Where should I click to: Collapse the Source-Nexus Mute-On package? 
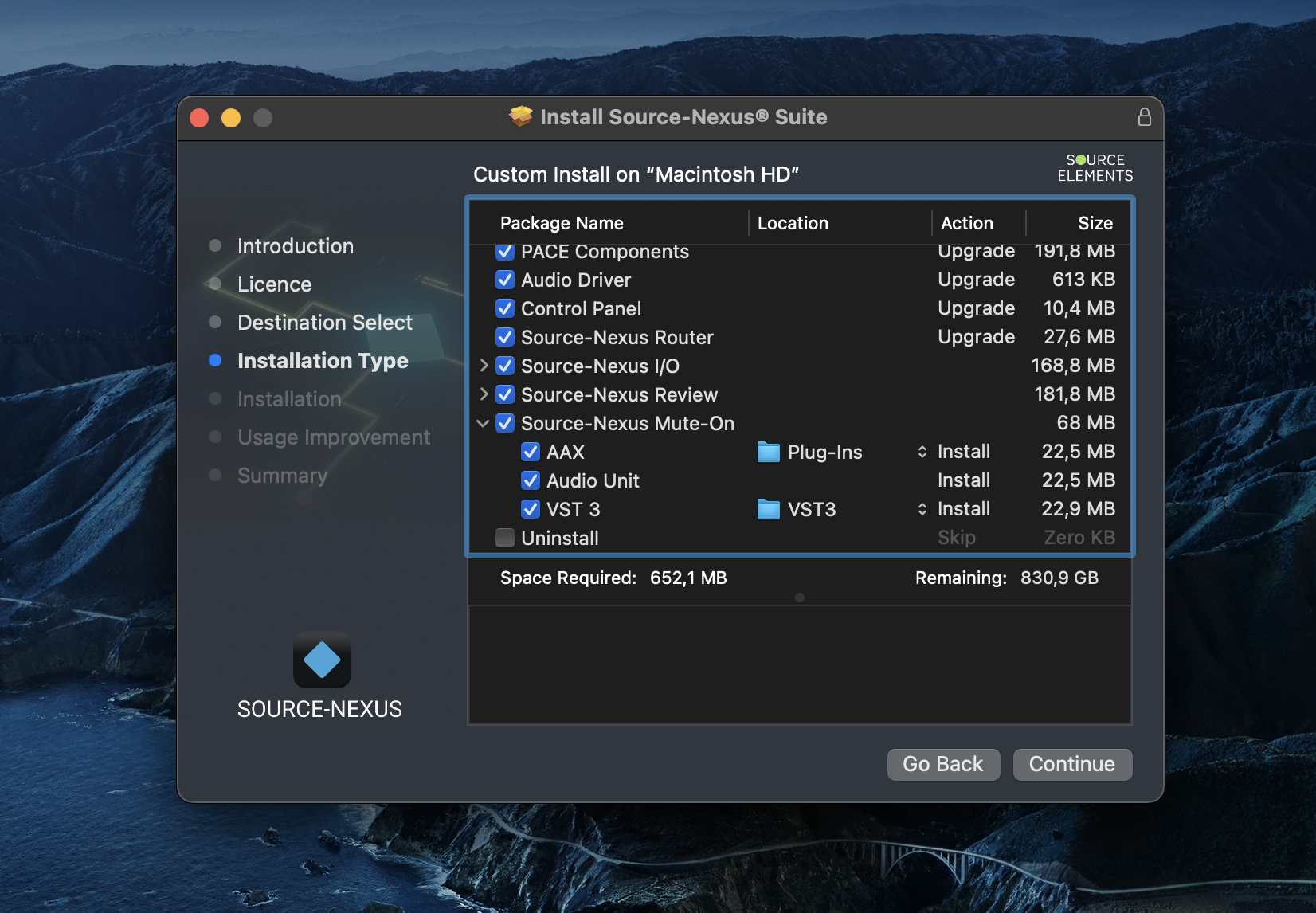(483, 424)
